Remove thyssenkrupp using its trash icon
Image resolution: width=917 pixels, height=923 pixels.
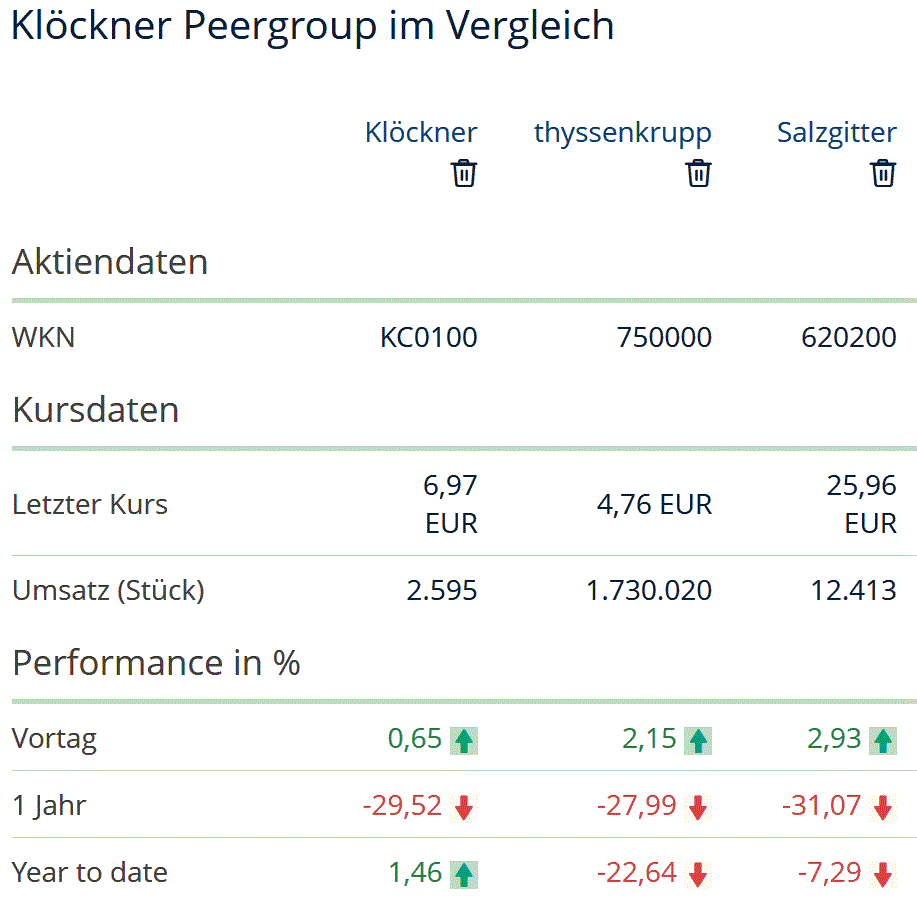(x=698, y=173)
